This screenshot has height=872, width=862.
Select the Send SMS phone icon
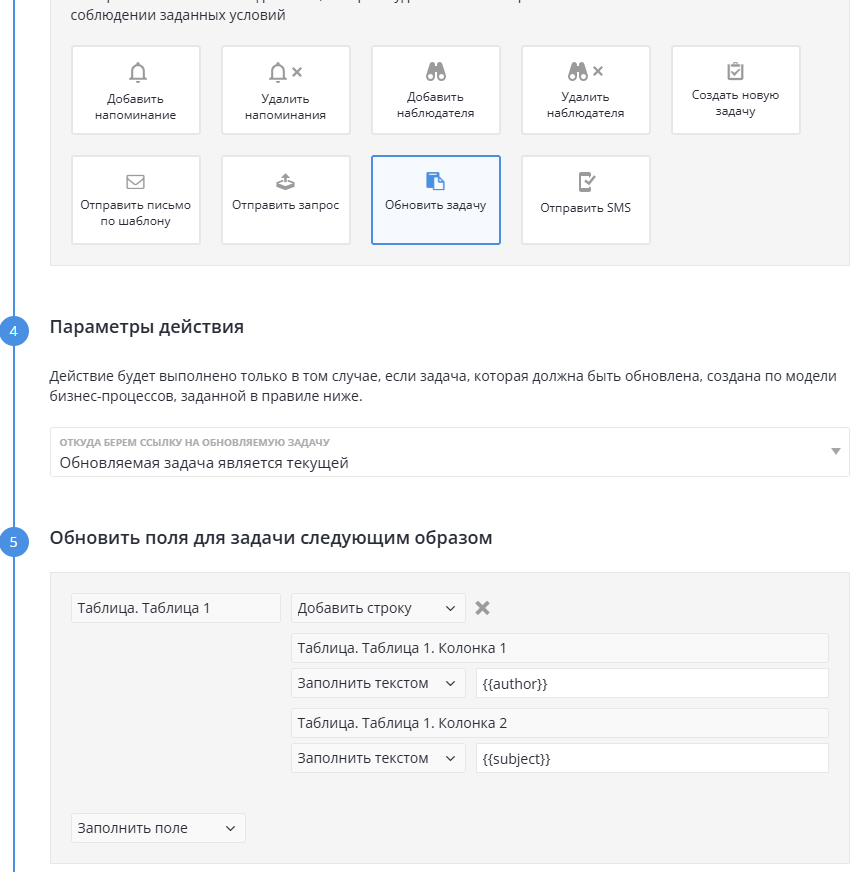click(x=586, y=182)
